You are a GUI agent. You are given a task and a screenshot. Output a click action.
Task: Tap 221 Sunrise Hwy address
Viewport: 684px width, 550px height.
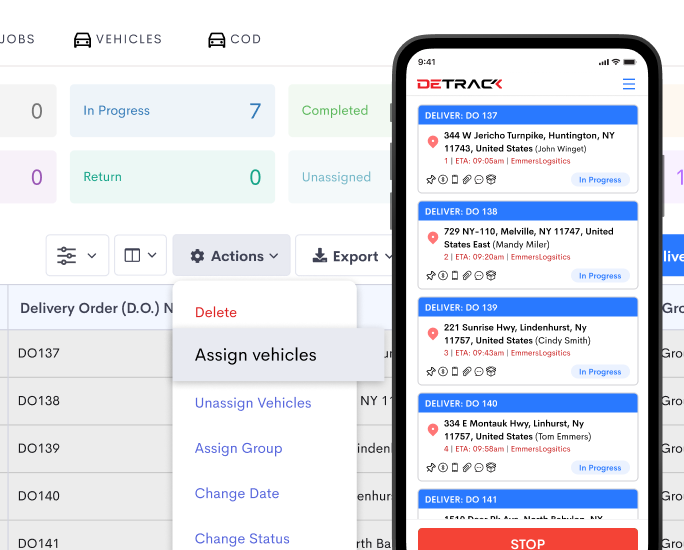pos(517,334)
